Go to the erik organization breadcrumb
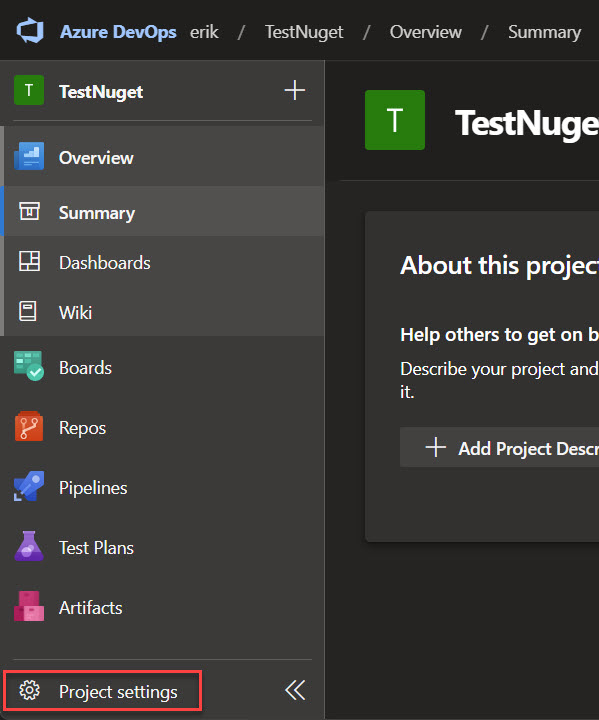 pos(204,32)
